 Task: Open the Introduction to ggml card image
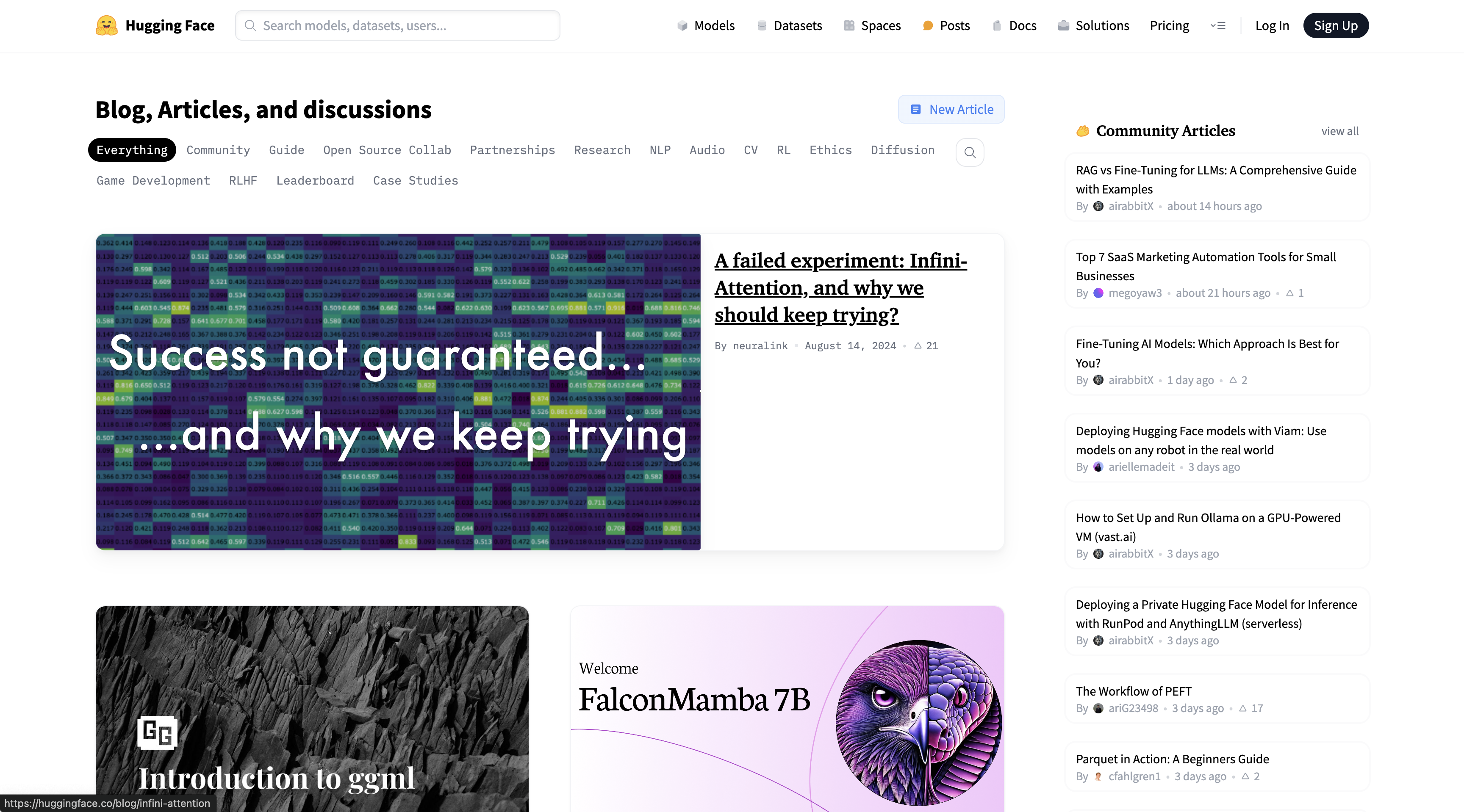click(311, 709)
